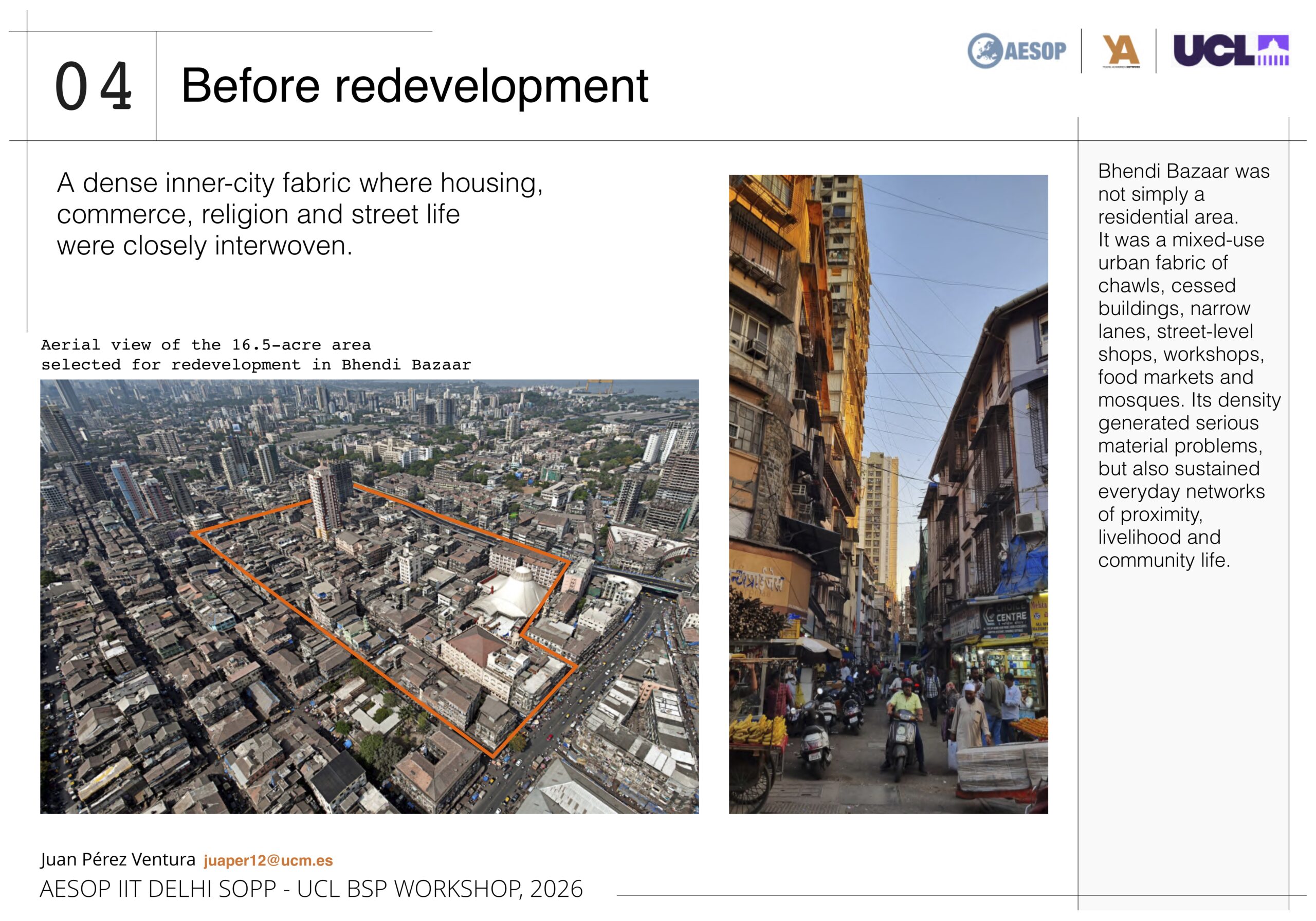Click caption line "Aerial view of the 16.5-acre area"
Image resolution: width=1316 pixels, height=921 pixels.
(x=206, y=345)
